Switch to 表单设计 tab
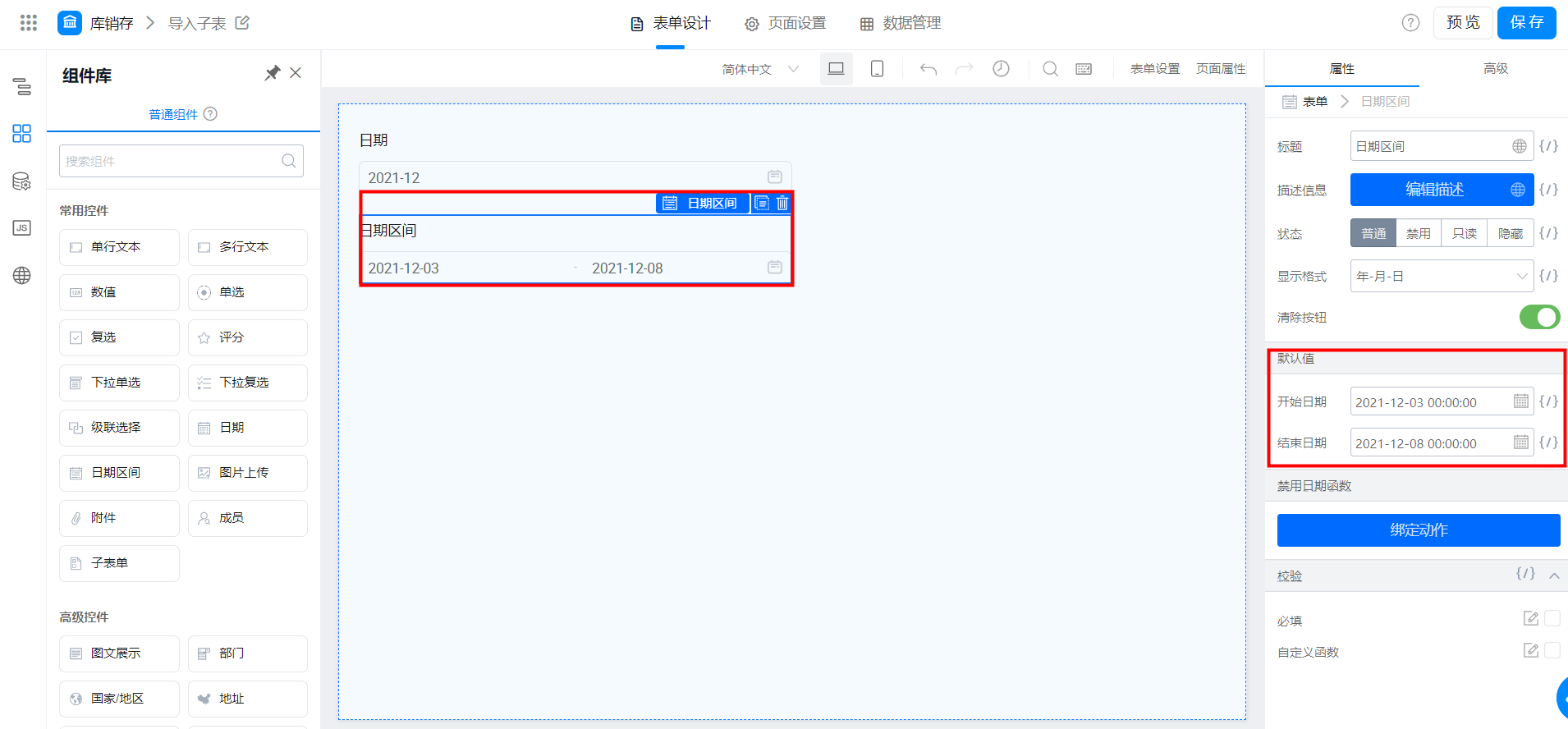This screenshot has height=729, width=1568. tap(671, 24)
